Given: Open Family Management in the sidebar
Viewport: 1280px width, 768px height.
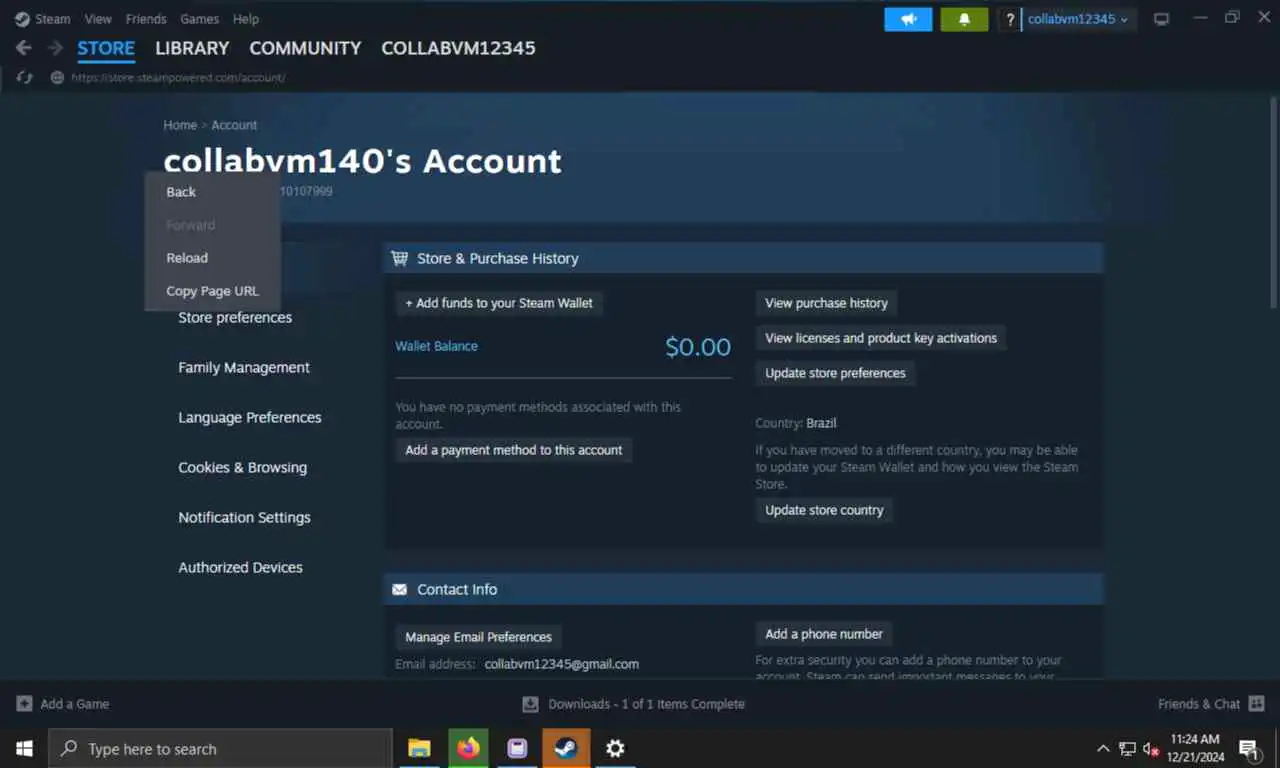Looking at the screenshot, I should pos(244,367).
